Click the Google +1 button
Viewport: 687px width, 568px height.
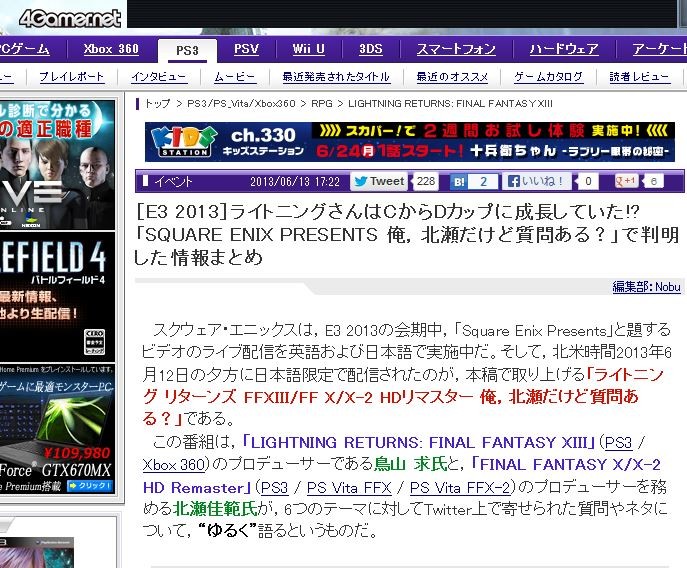(626, 181)
